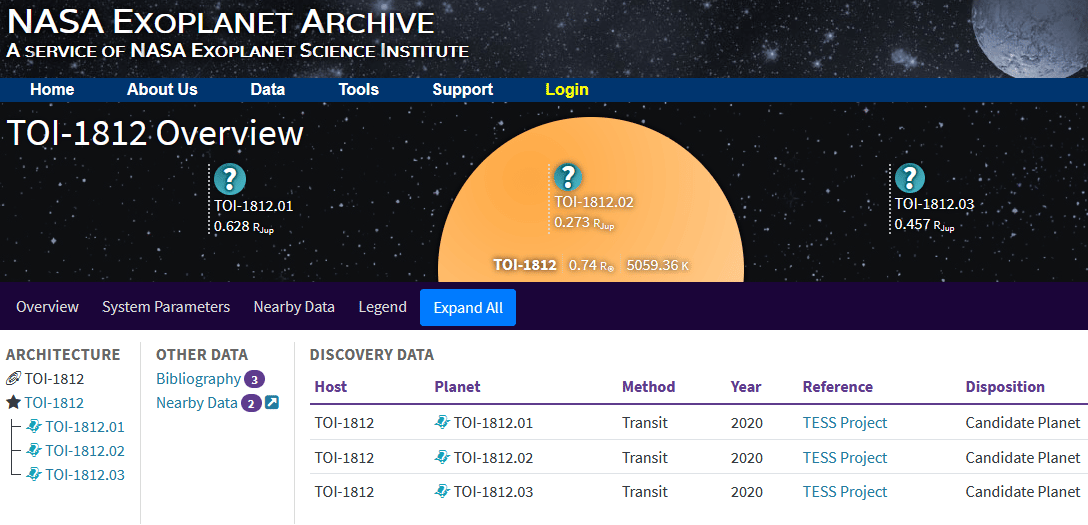Image resolution: width=1088 pixels, height=525 pixels.
Task: Click the Expand All button
Action: click(x=468, y=307)
